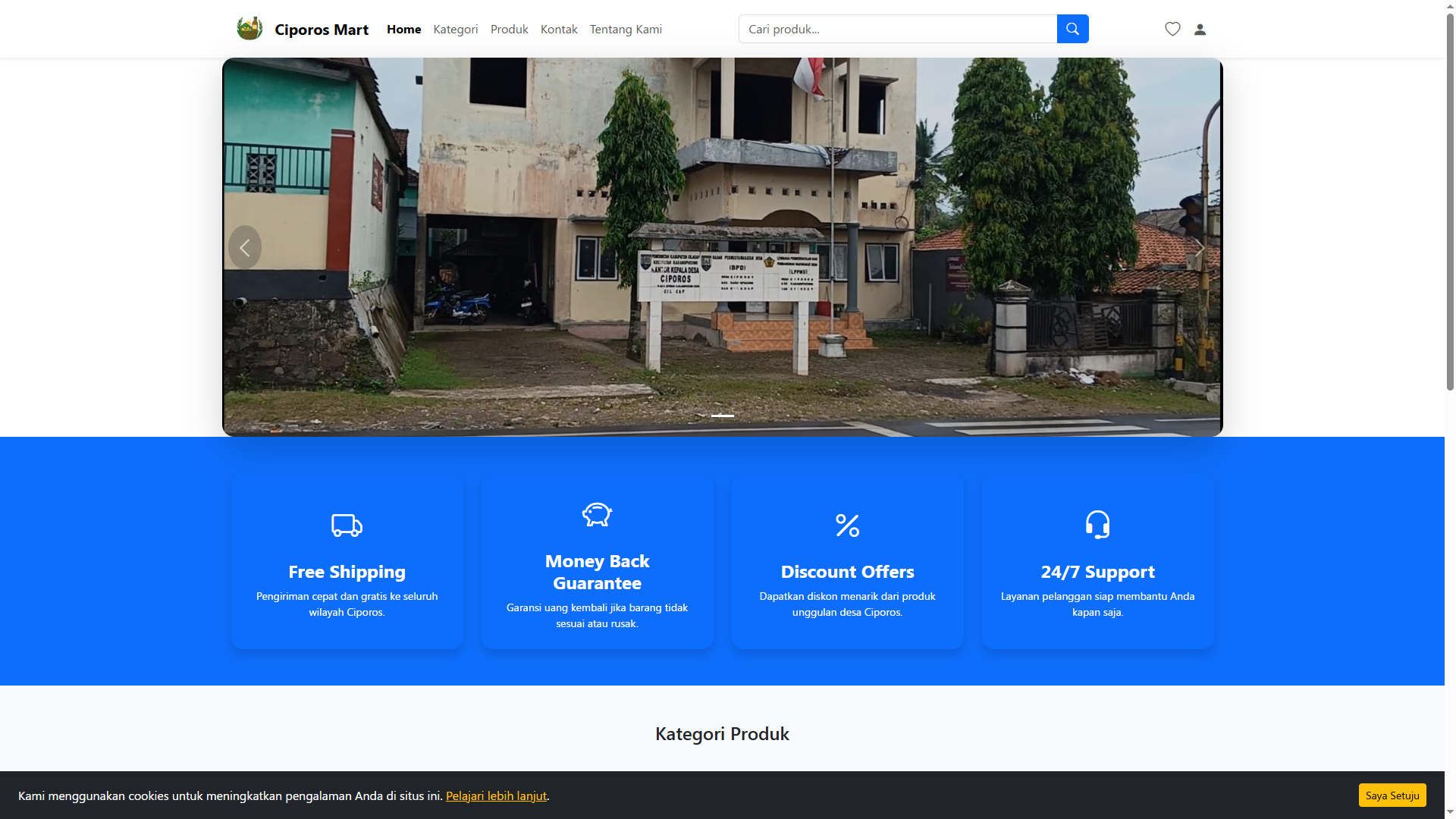Go to previous carousel slide
1456x819 pixels.
pos(245,247)
